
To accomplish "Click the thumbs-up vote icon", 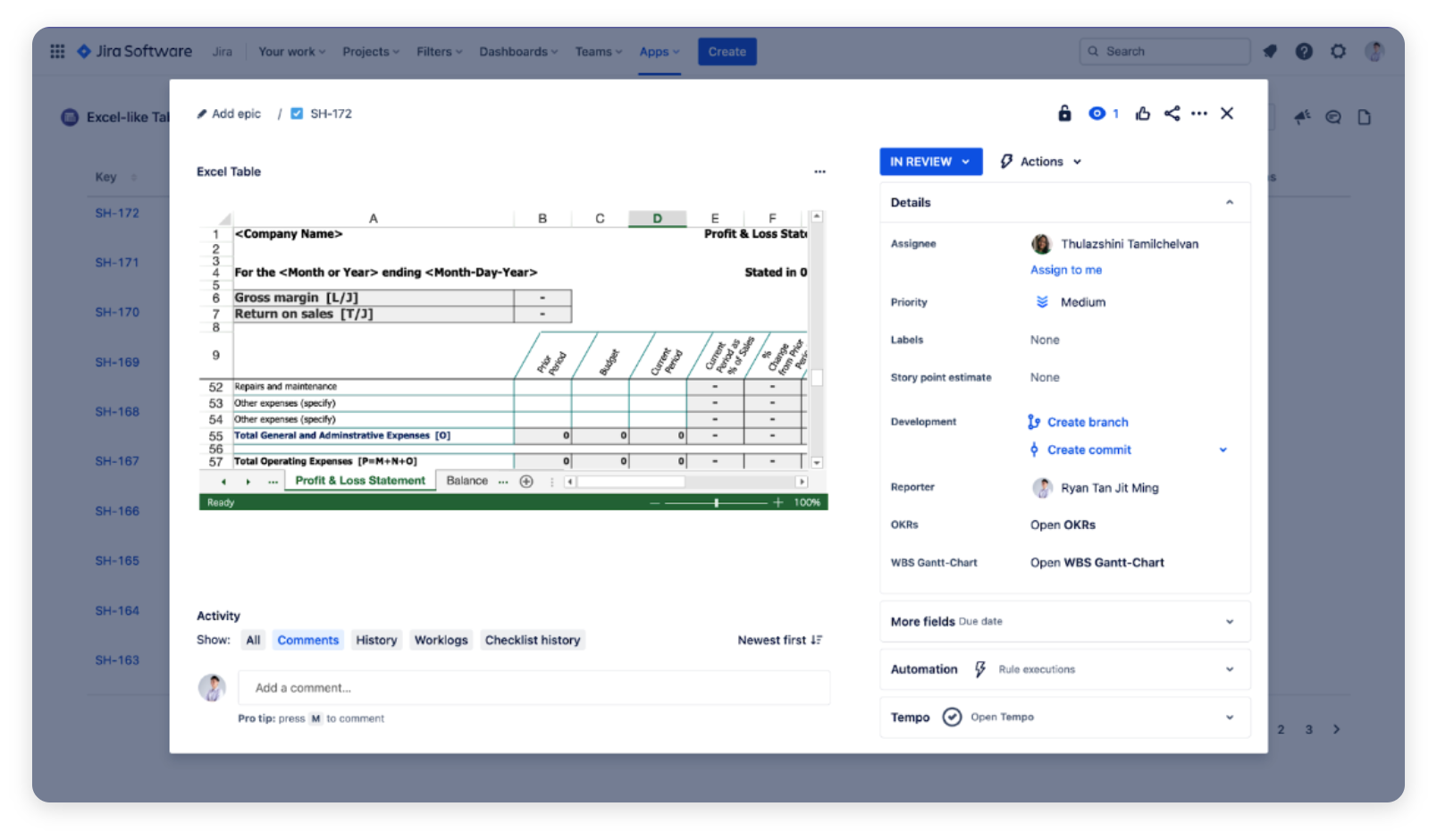I will tap(1142, 113).
